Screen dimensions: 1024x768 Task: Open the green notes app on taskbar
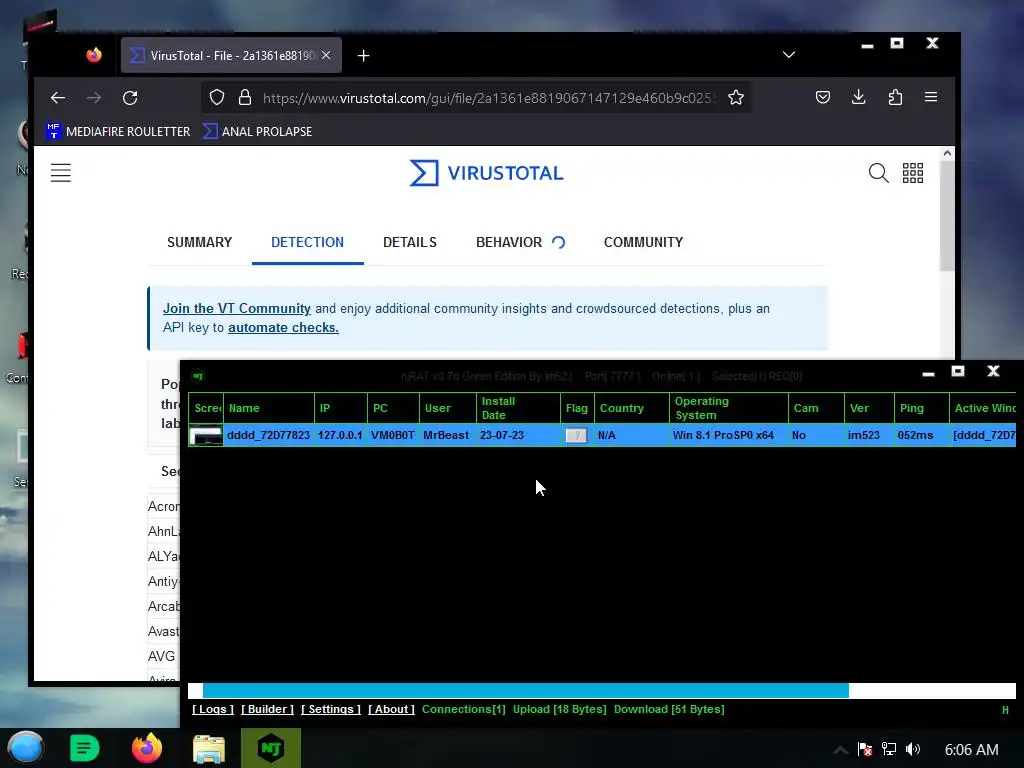coord(84,748)
